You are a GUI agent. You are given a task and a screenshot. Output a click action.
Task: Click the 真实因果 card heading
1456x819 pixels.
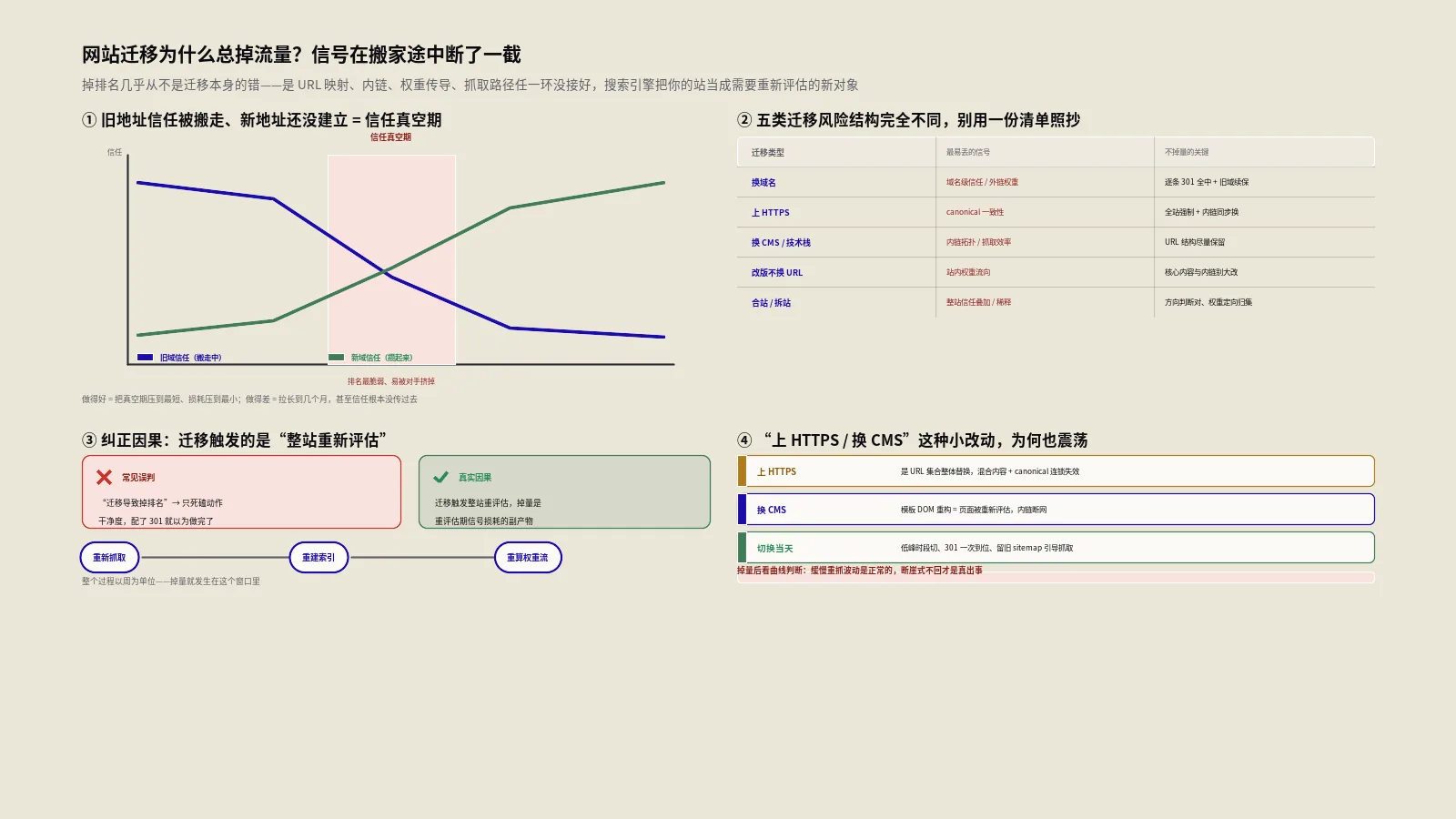[475, 477]
